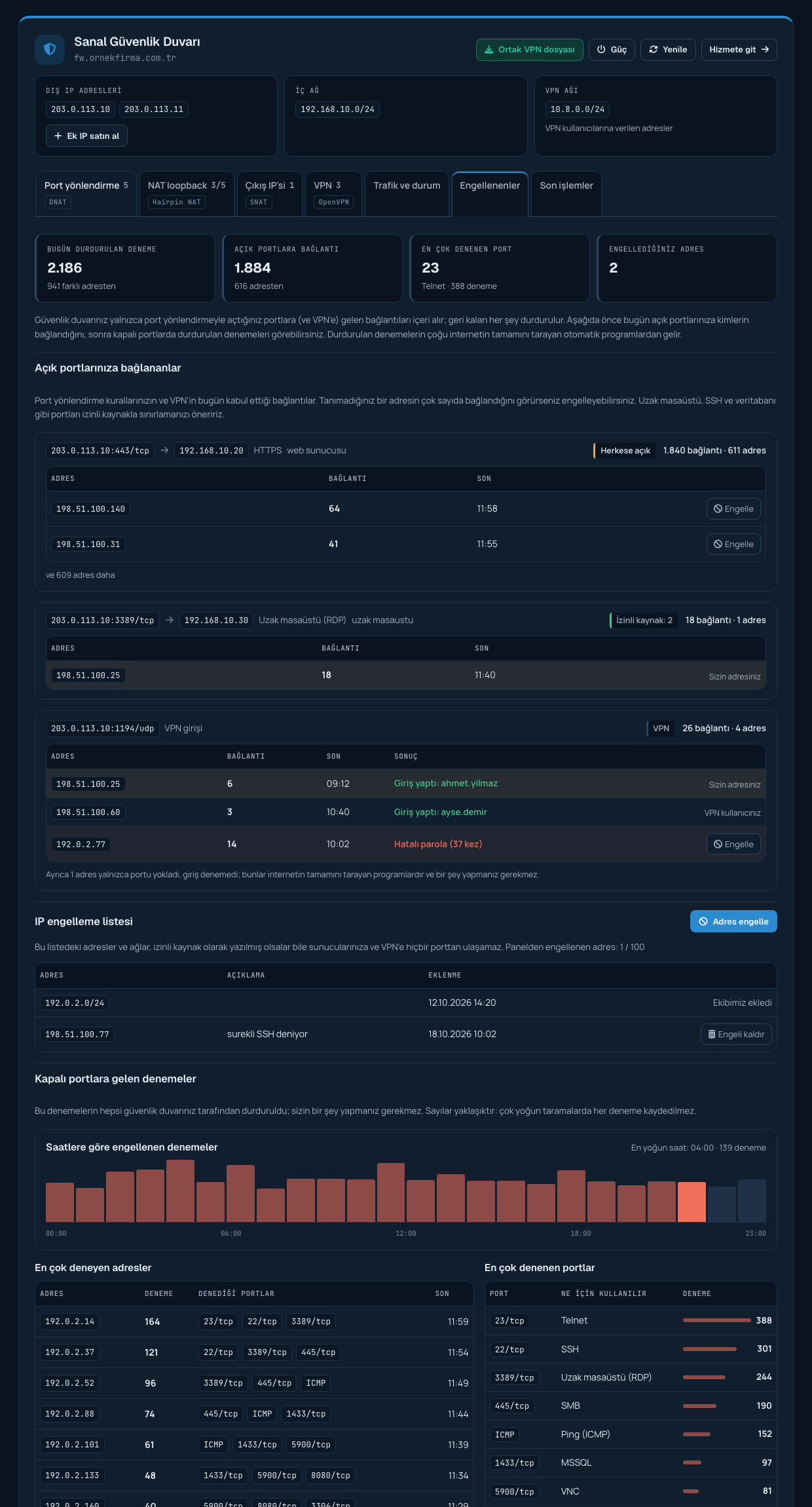The image size is (812, 1507).
Task: Click address 192.0.2.14 in top attempts
Action: click(x=69, y=1322)
